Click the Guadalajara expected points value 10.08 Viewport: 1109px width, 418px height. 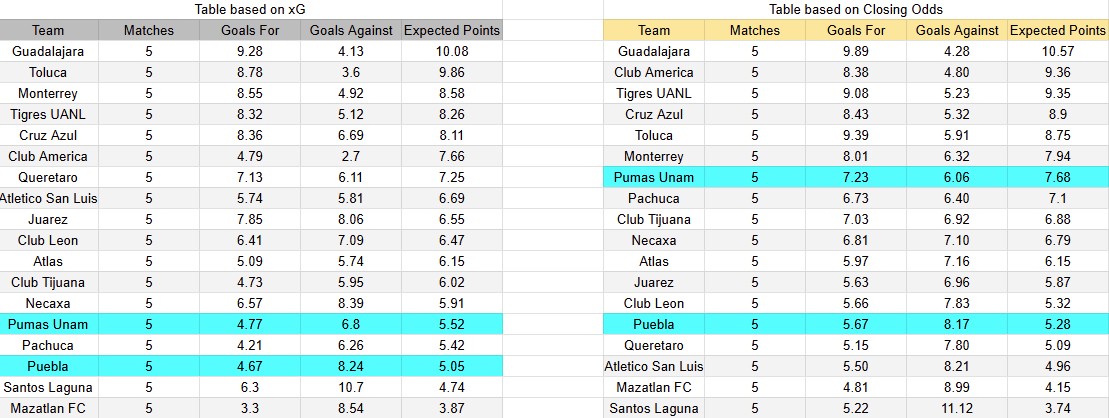tap(451, 51)
